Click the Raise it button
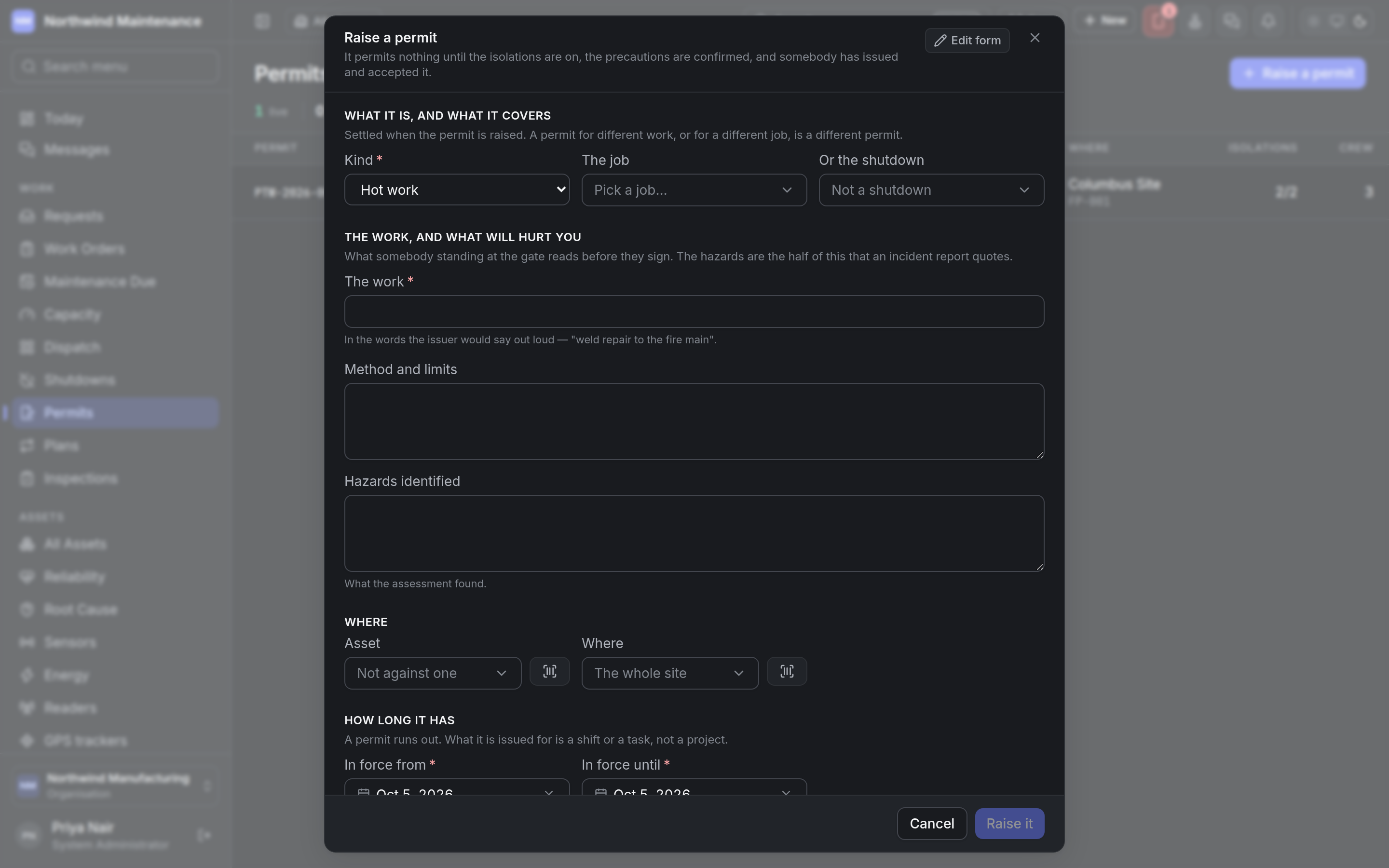The width and height of the screenshot is (1389, 868). click(1009, 823)
